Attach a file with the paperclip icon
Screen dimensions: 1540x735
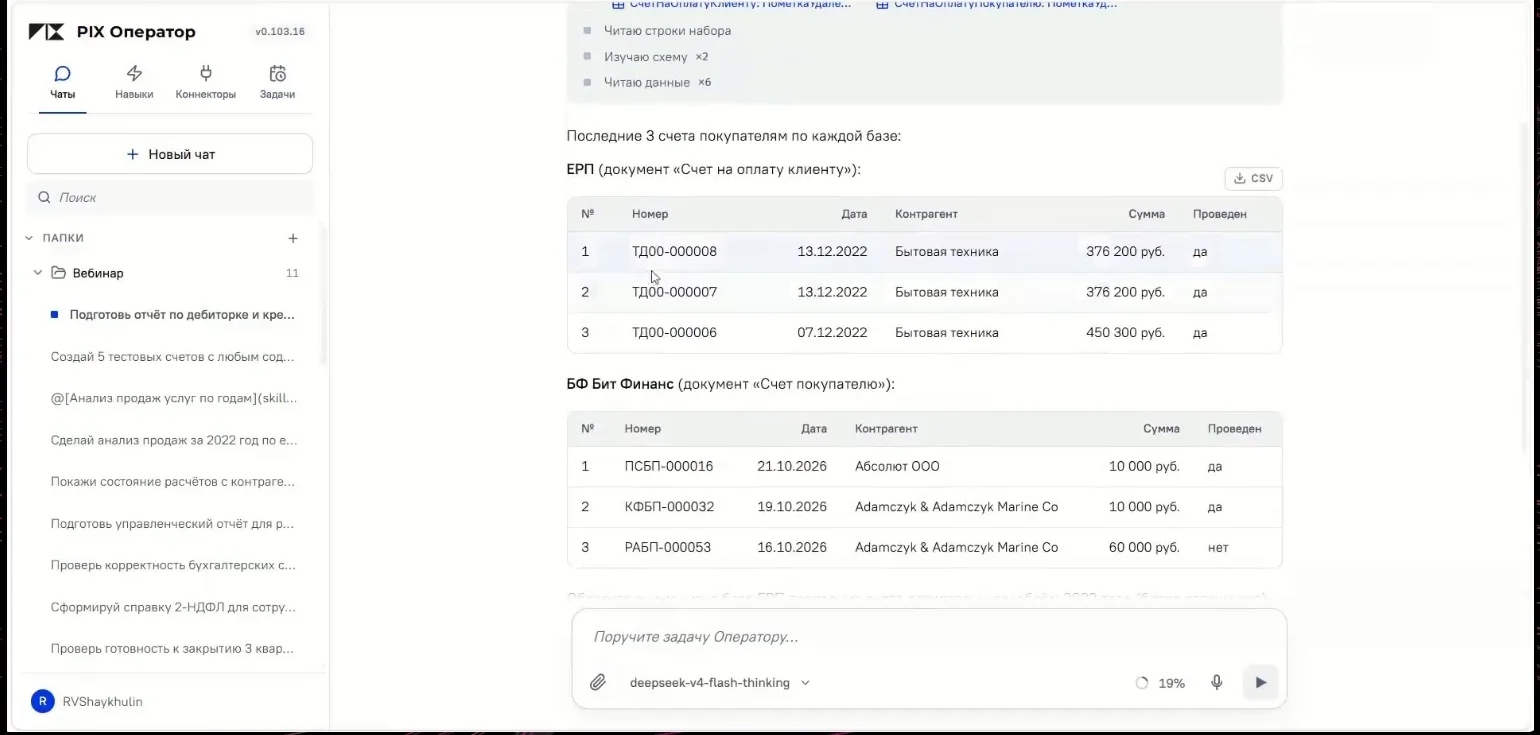click(597, 683)
